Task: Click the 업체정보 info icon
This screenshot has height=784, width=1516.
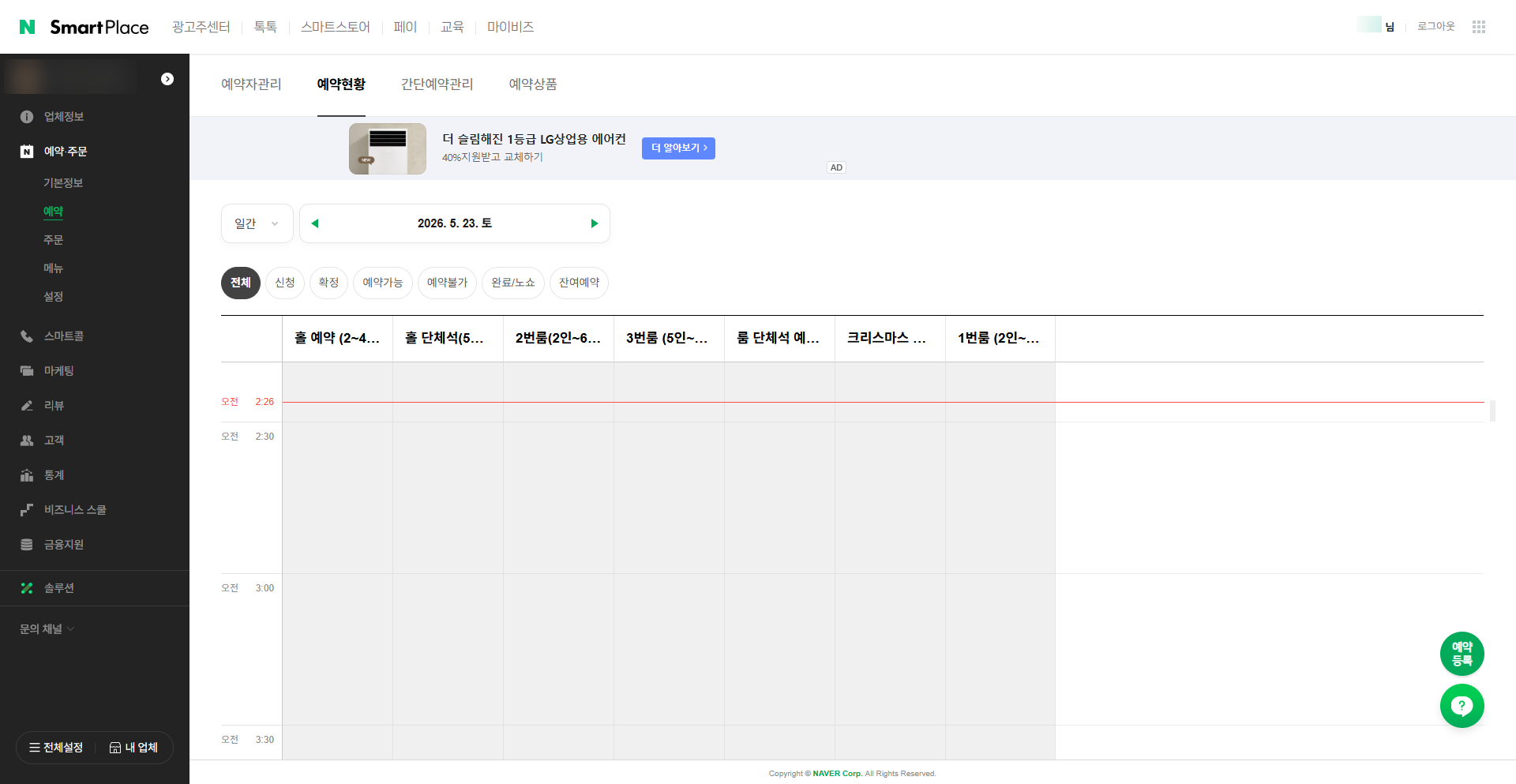Action: point(27,117)
